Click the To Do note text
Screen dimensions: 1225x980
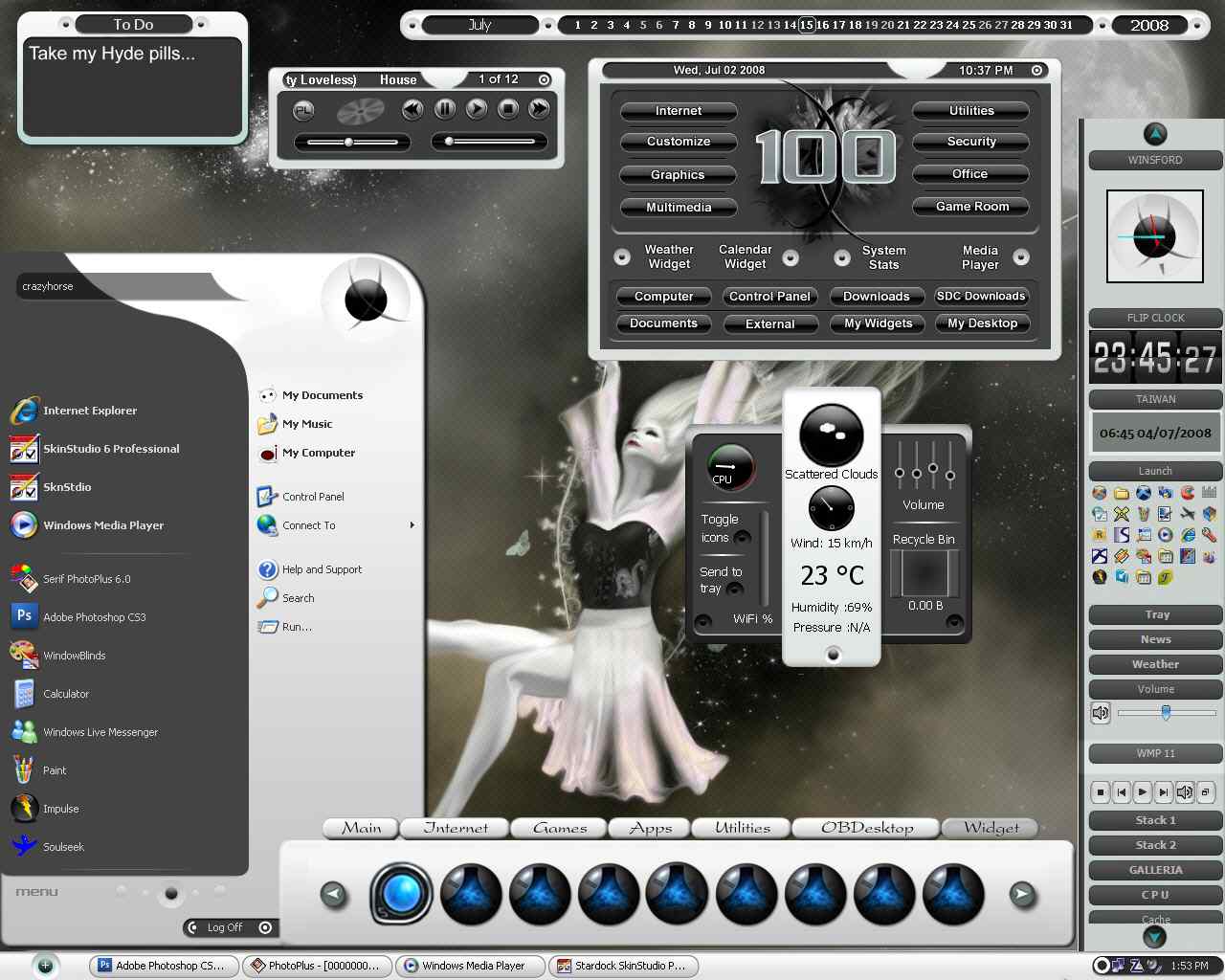tap(112, 54)
